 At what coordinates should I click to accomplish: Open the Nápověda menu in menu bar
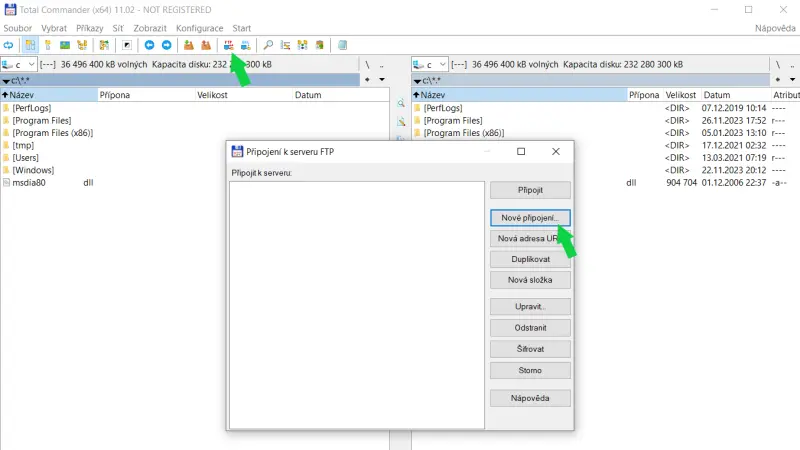click(775, 28)
